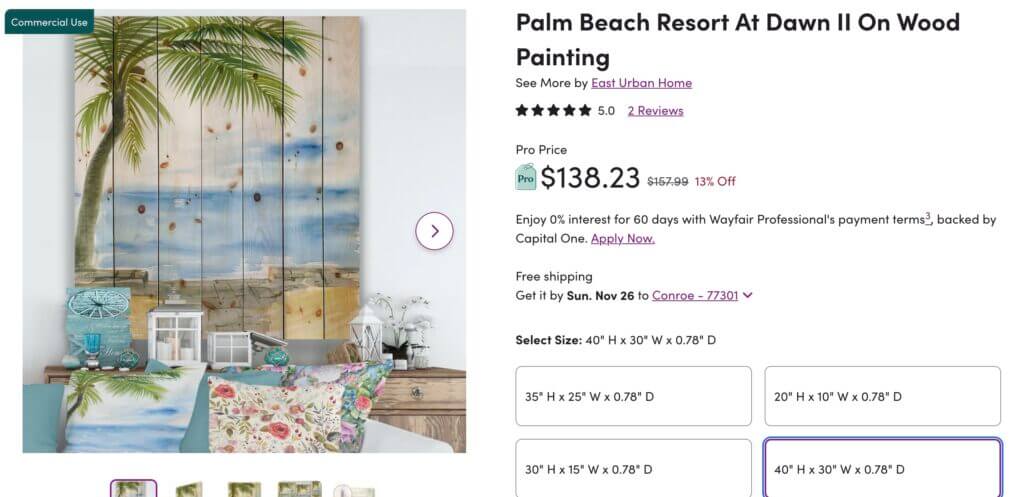Select the first highlighted image thumbnail
This screenshot has width=1024, height=497.
(x=134, y=489)
